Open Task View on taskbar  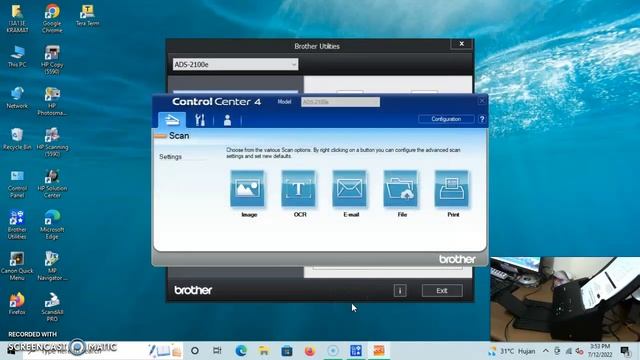[218, 351]
